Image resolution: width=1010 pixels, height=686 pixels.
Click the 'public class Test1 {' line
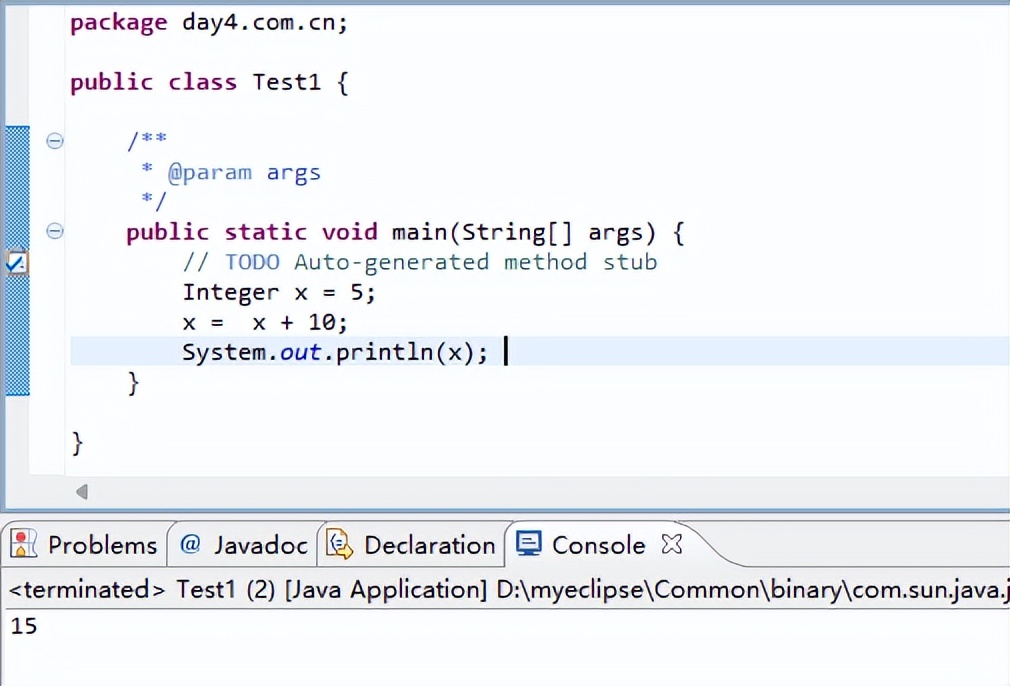[x=209, y=82]
